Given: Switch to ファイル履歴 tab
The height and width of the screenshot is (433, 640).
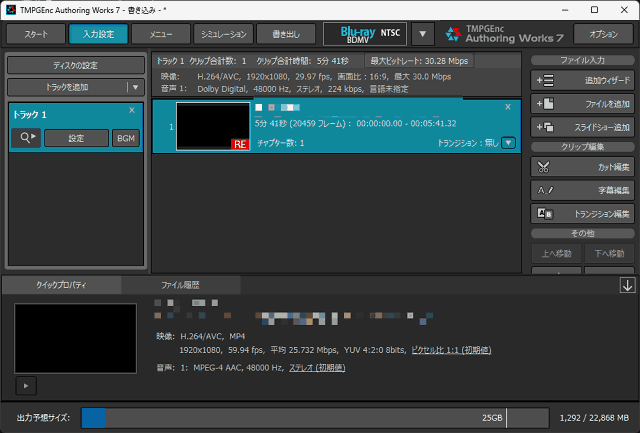Looking at the screenshot, I should click(180, 285).
